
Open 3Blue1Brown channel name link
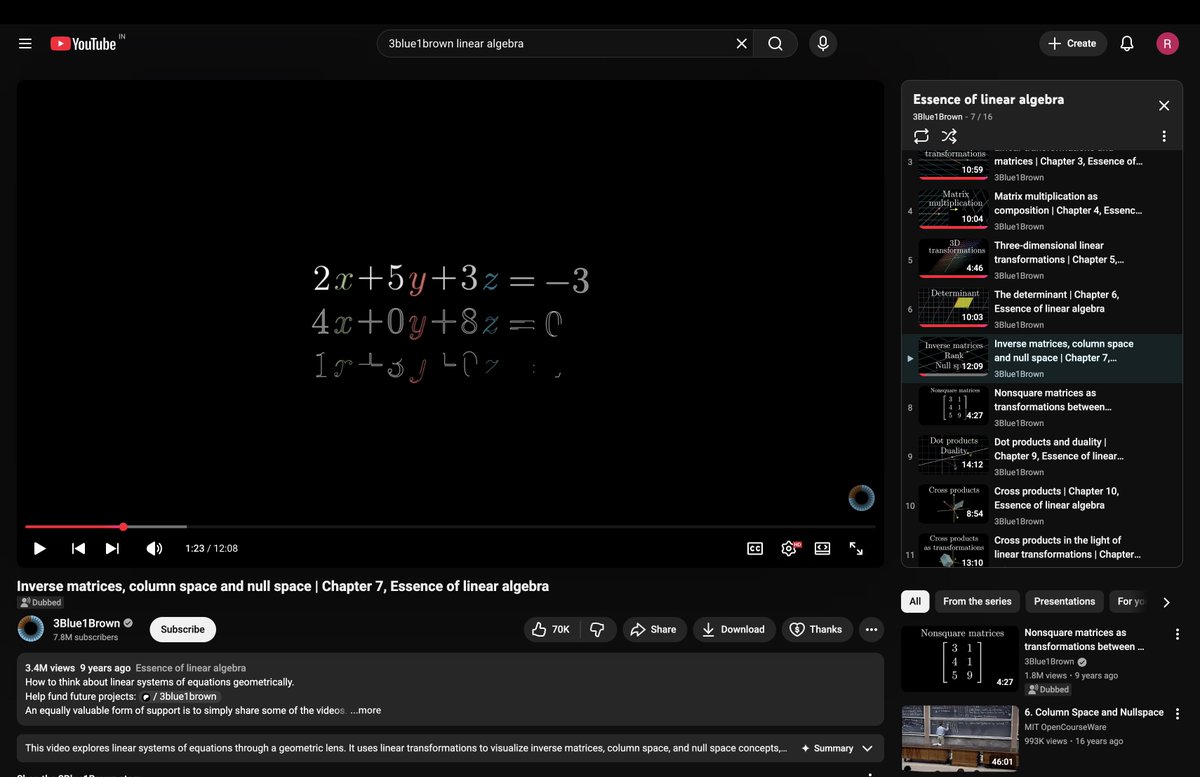(x=86, y=623)
